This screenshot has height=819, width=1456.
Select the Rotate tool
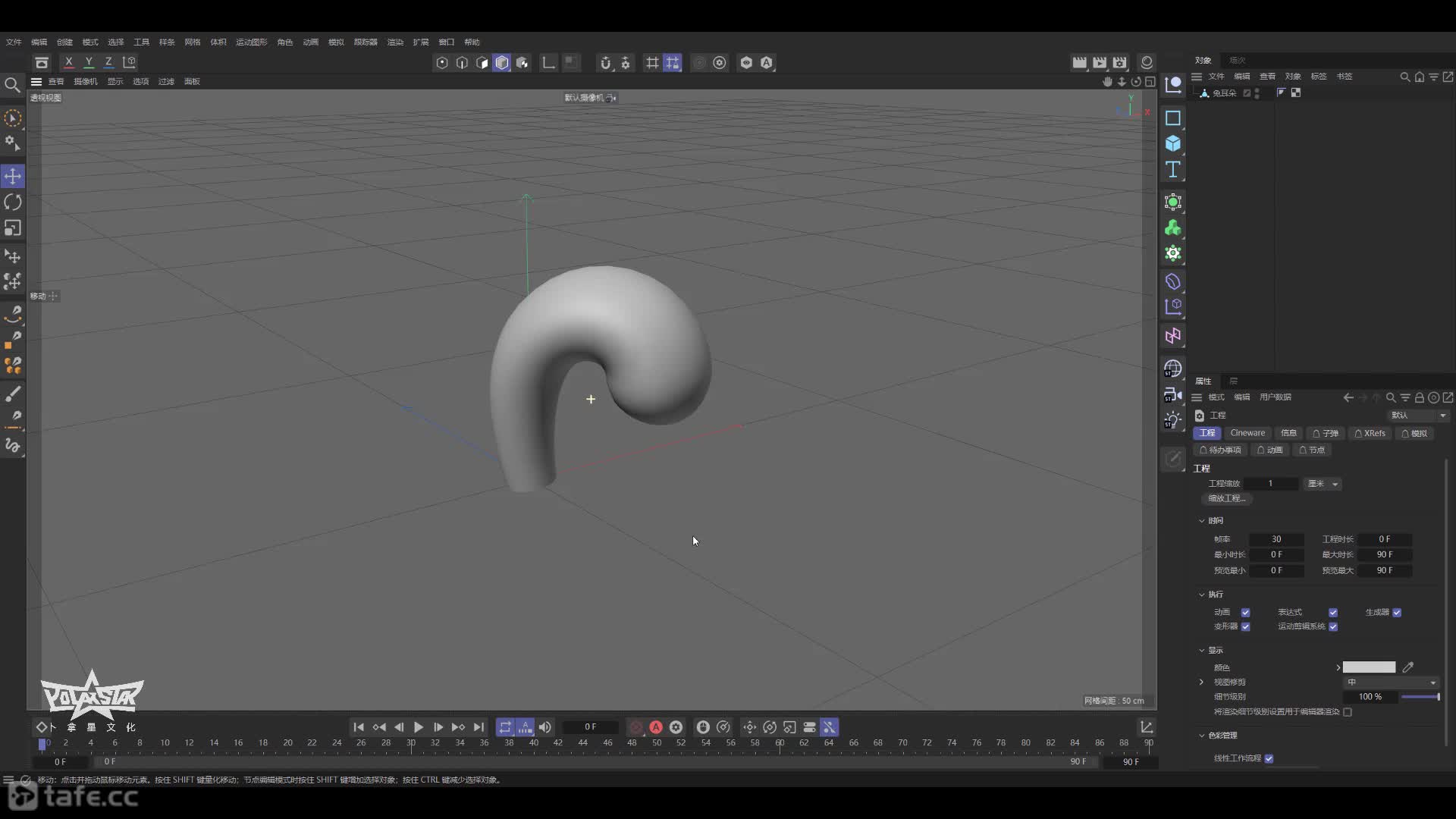[13, 202]
